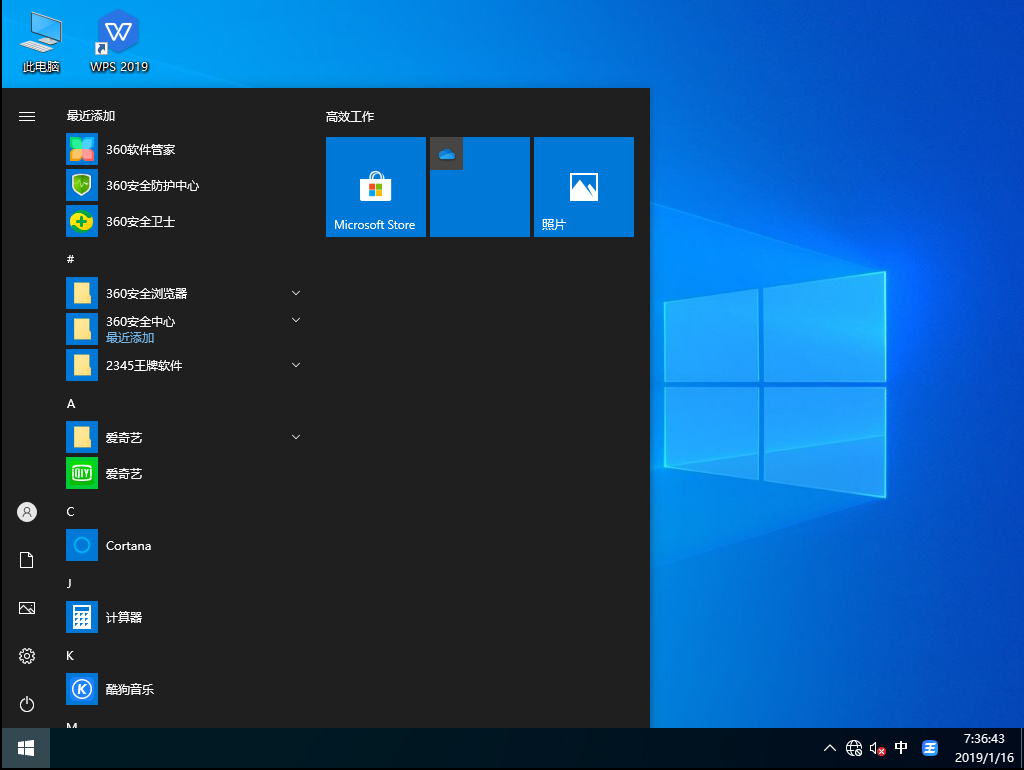Screen dimensions: 1024x770
Task: Open the Microsoft Store tile
Action: [376, 187]
